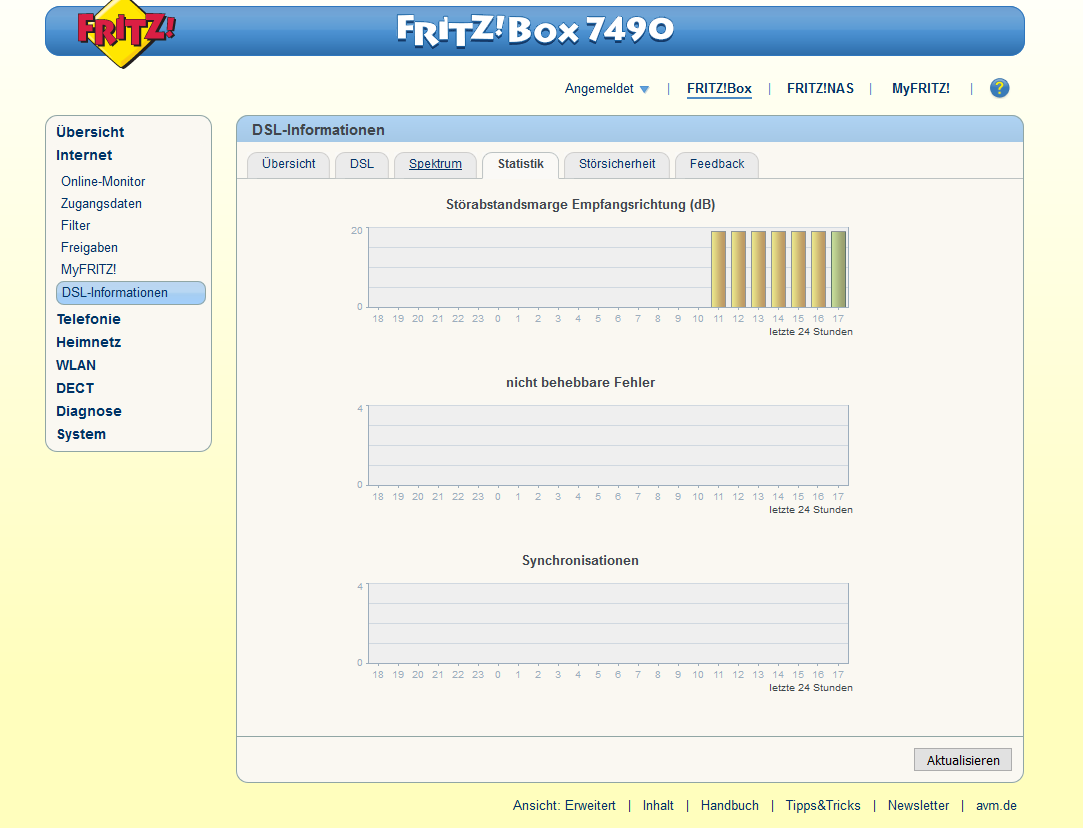Switch to the Spektrum tab

tap(435, 164)
